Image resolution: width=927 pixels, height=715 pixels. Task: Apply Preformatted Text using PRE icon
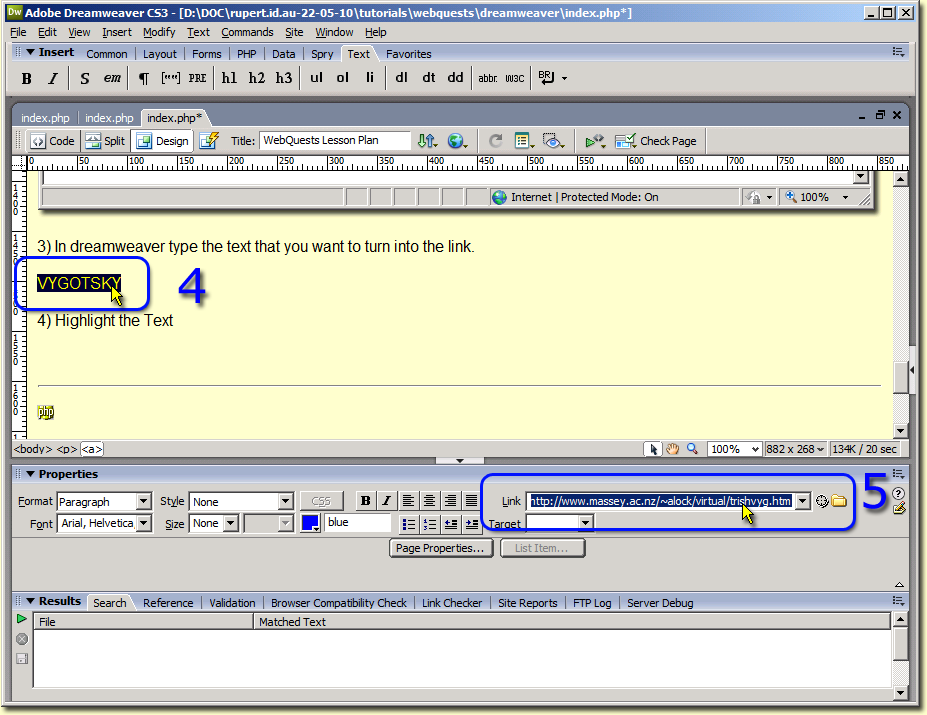(x=197, y=78)
